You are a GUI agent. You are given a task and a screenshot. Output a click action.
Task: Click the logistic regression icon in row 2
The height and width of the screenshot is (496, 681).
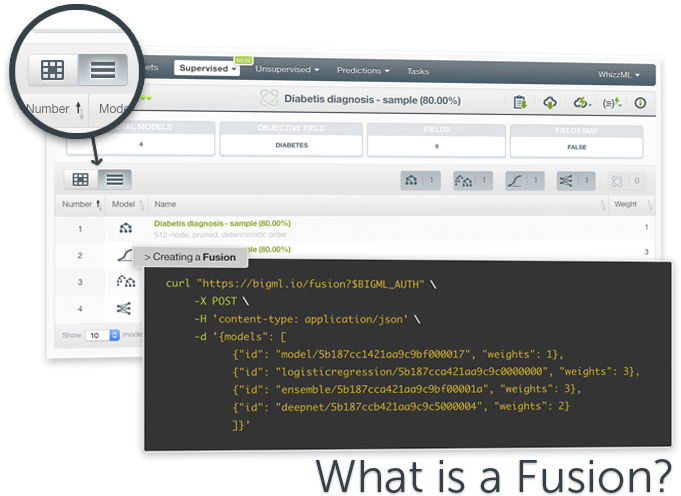click(125, 255)
